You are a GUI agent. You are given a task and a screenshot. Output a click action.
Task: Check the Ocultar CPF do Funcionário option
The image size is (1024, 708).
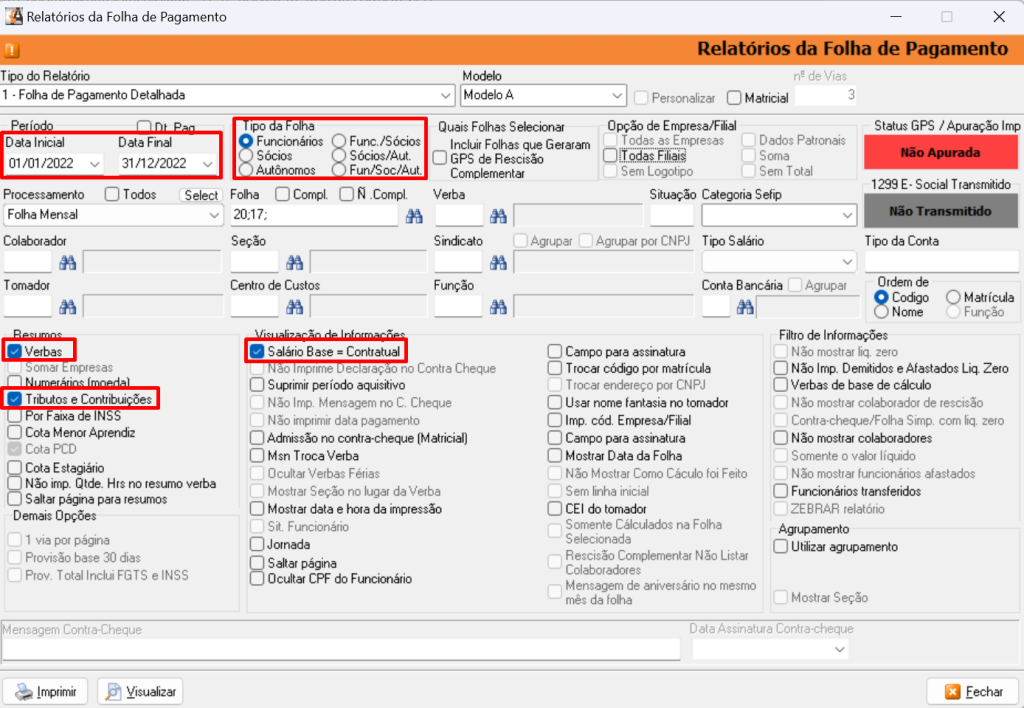point(257,579)
